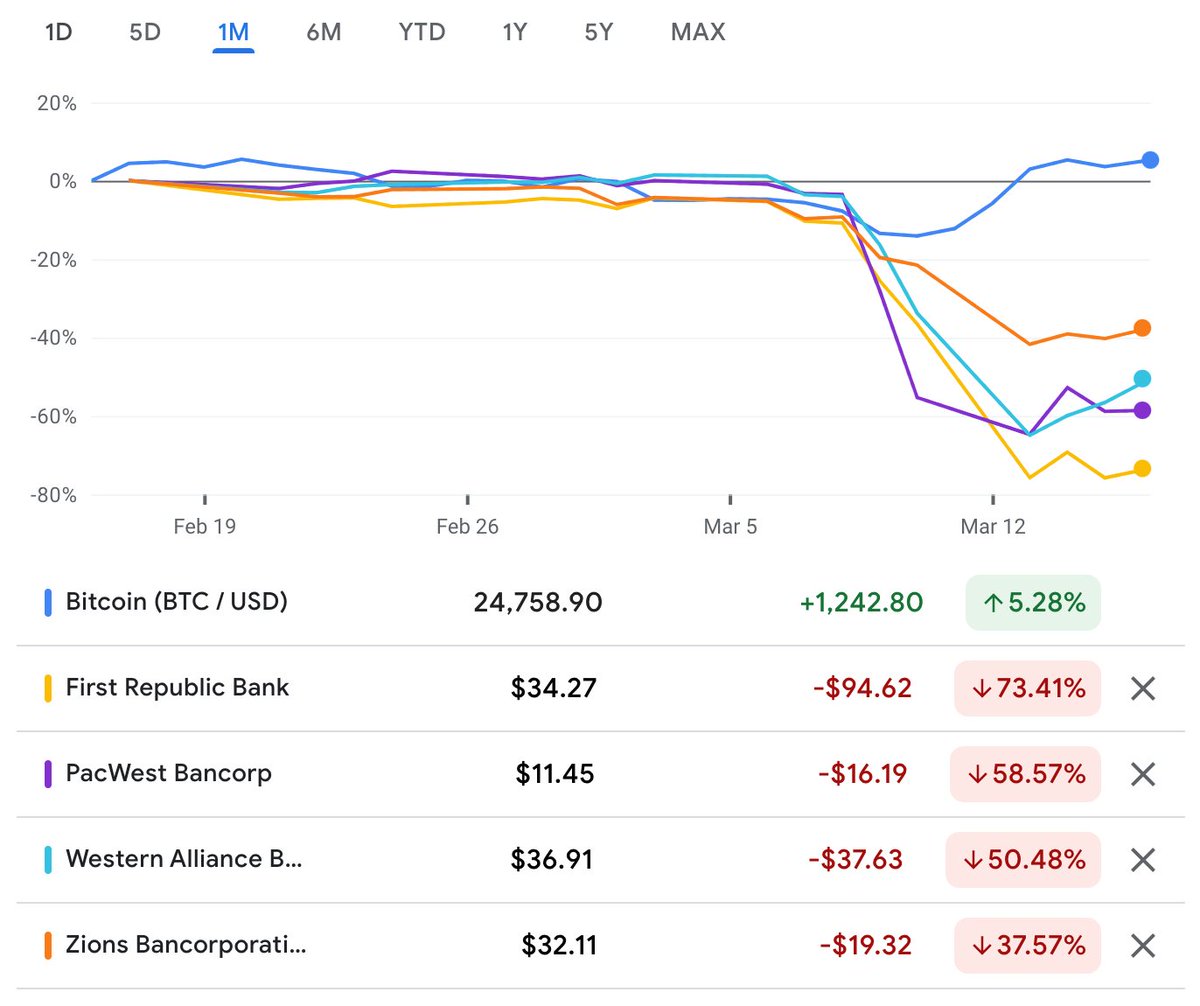
Task: Click Zions down 37.57% badge
Action: click(1027, 946)
